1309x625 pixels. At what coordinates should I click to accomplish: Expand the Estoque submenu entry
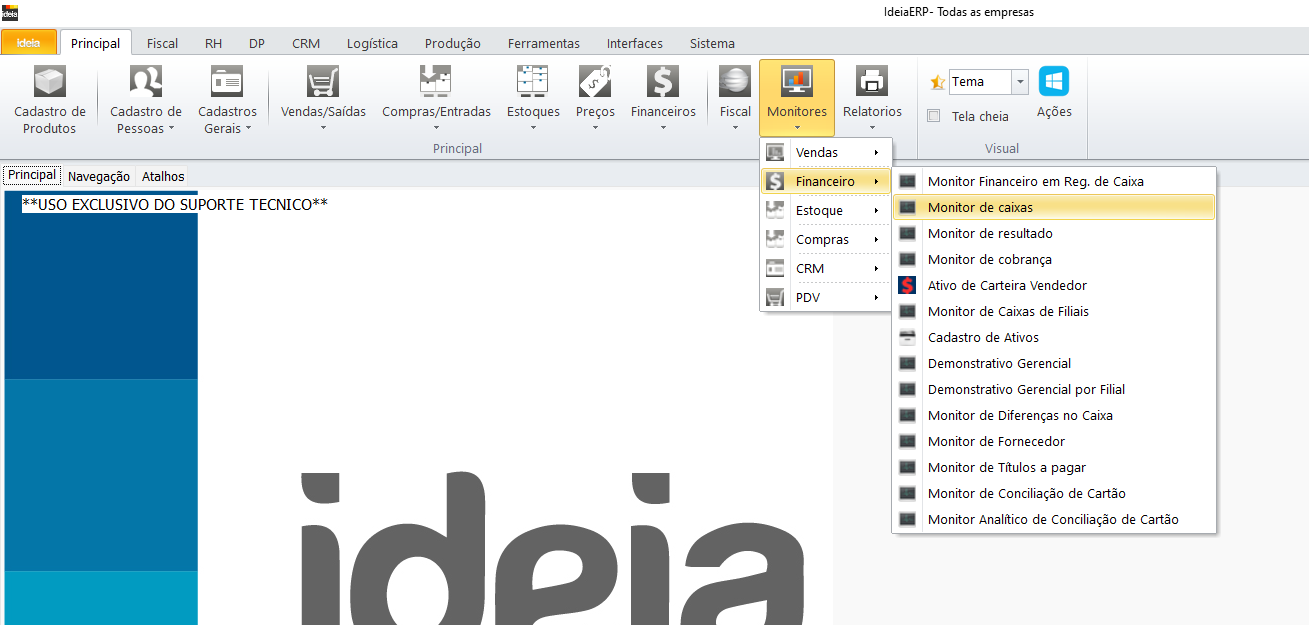tap(825, 211)
